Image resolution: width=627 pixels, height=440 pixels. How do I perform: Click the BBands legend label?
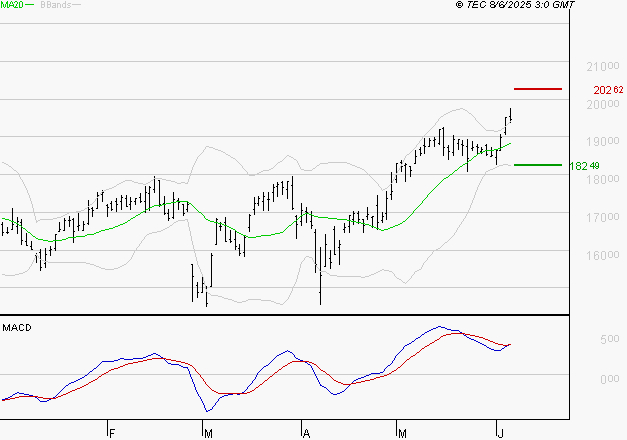point(56,5)
